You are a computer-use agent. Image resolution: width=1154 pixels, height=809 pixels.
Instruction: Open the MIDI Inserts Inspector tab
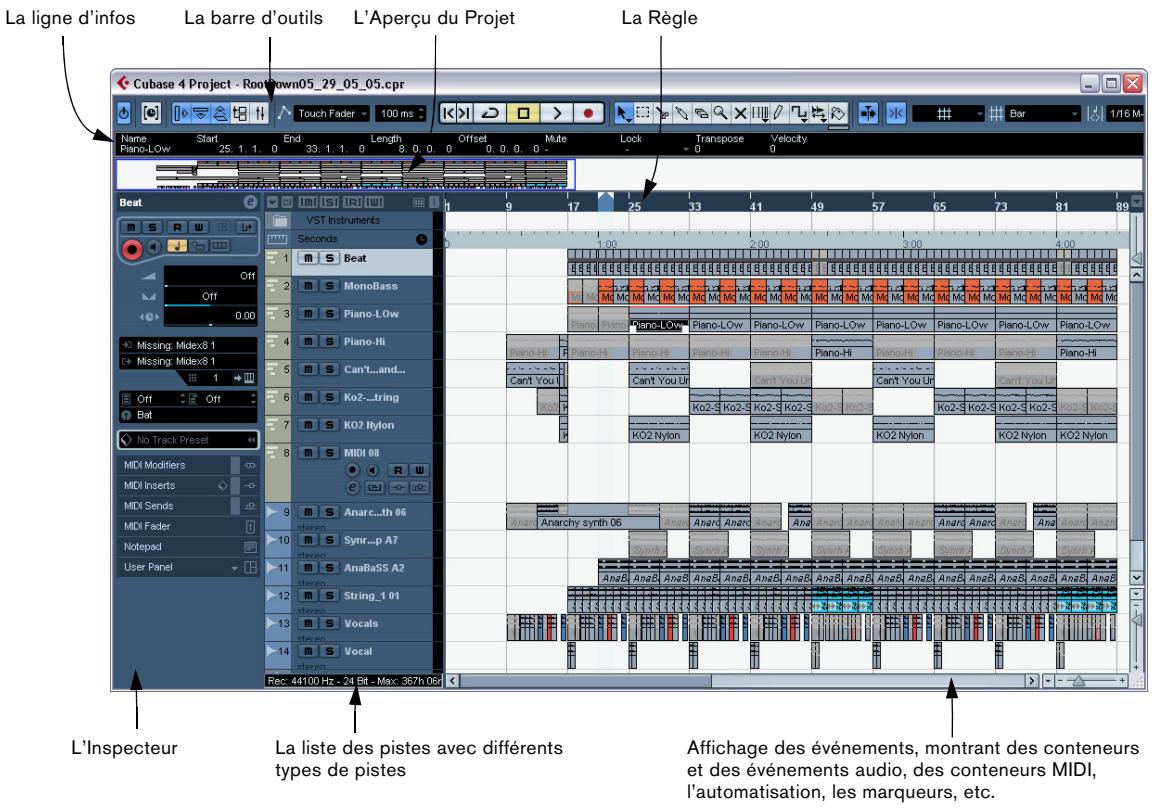(188, 486)
